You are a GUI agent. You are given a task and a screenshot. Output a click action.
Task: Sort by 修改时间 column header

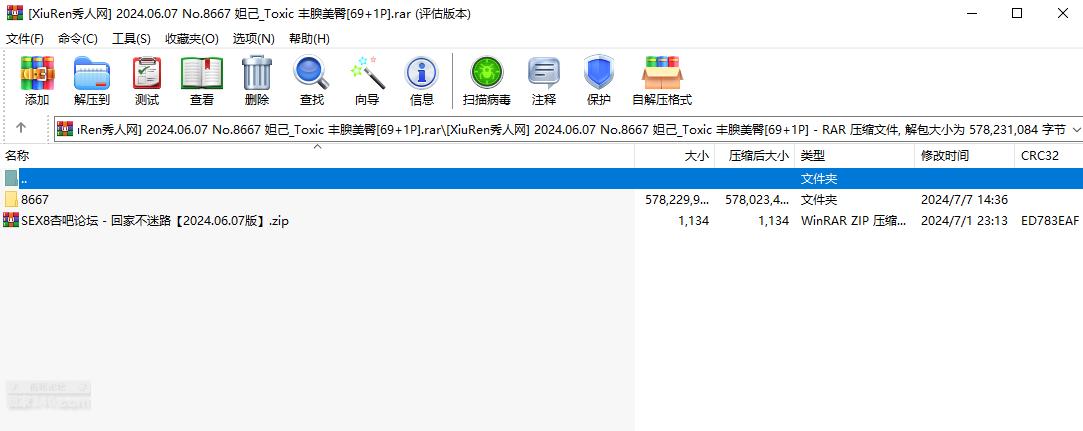tap(965, 156)
